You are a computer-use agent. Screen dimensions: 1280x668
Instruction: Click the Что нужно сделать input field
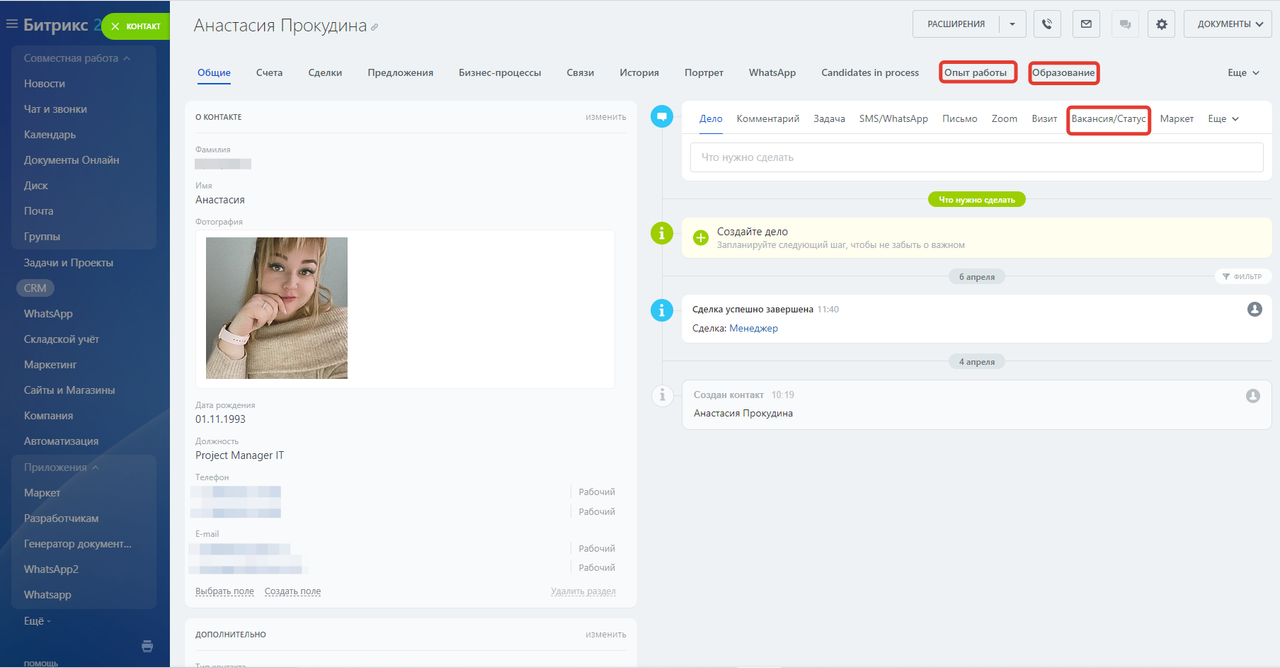[977, 157]
